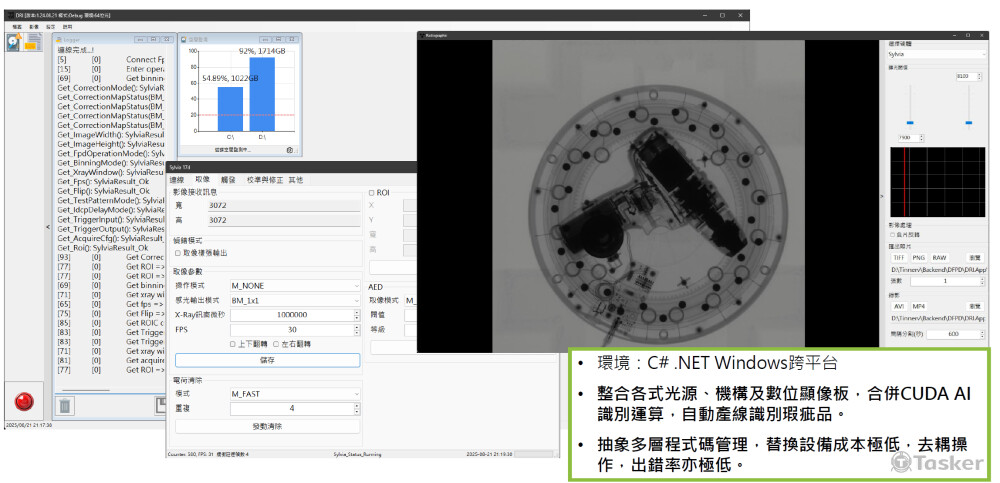Click the 7900 value stepper
This screenshot has width=1000, height=483.
click(x=921, y=138)
